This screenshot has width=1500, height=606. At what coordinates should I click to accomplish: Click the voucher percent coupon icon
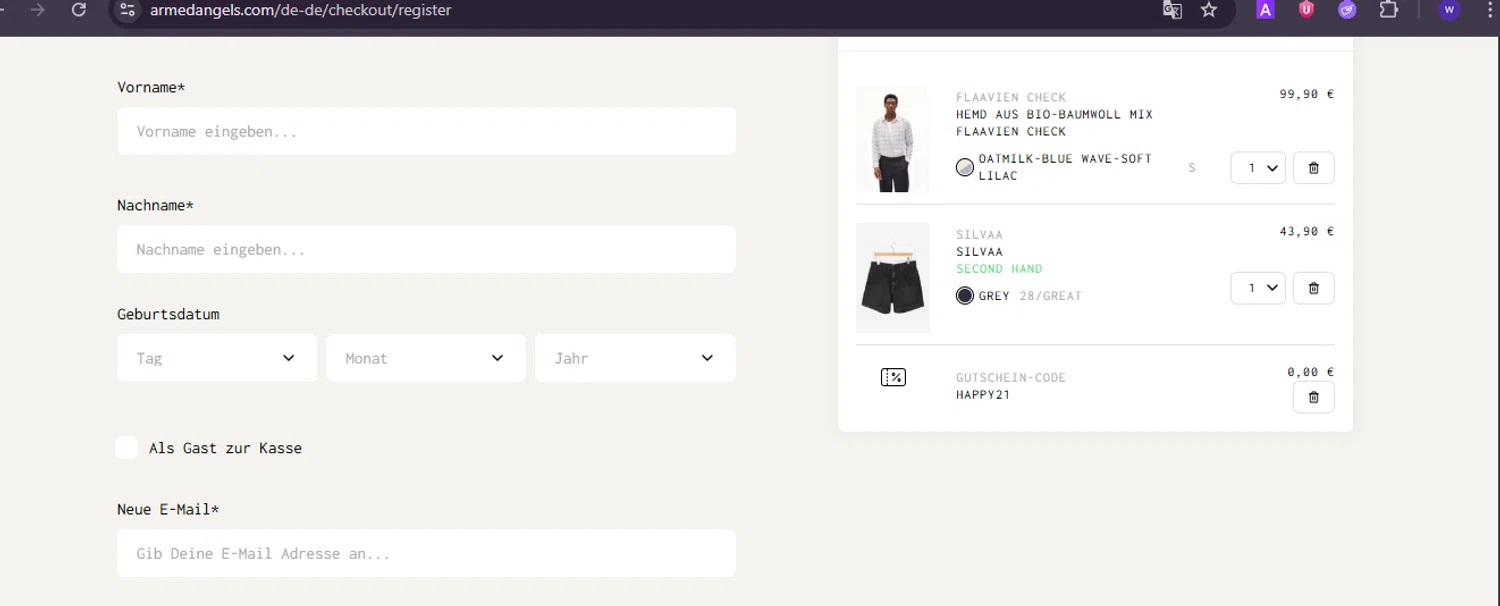tap(893, 377)
